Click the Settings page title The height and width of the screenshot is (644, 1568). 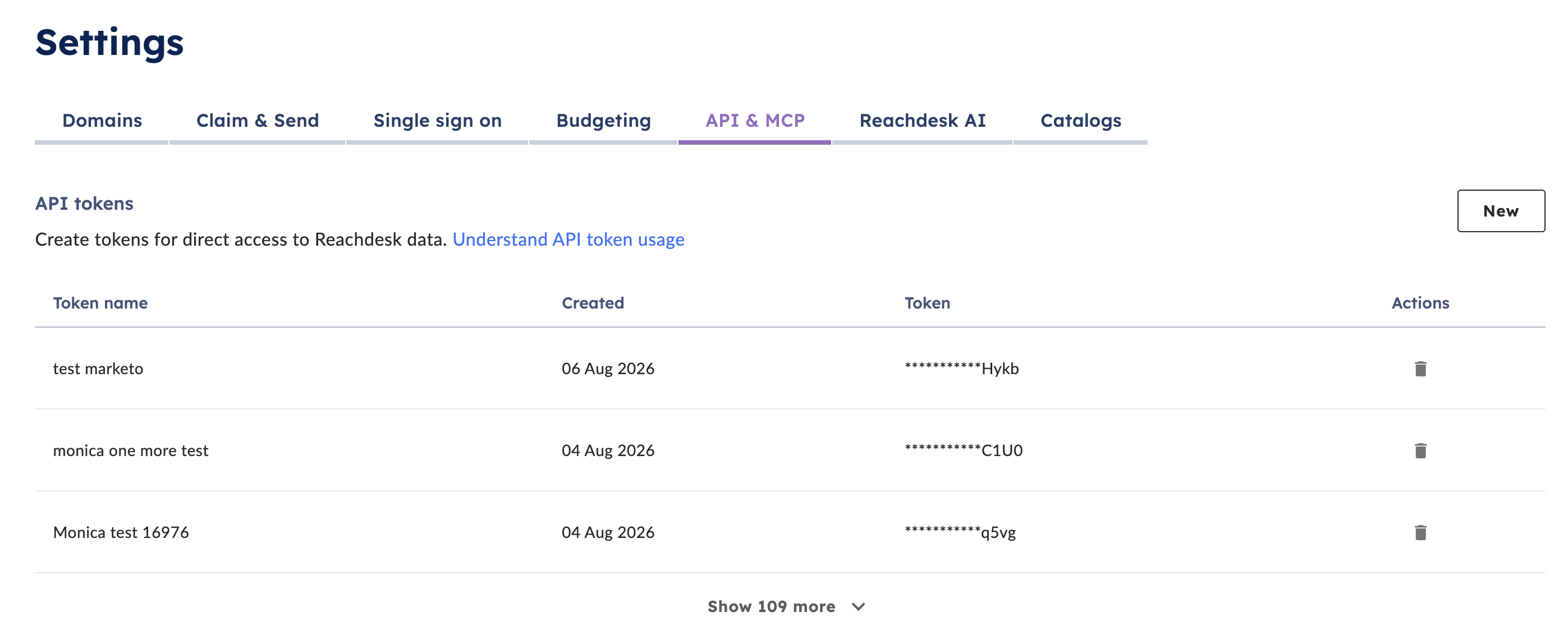tap(109, 43)
